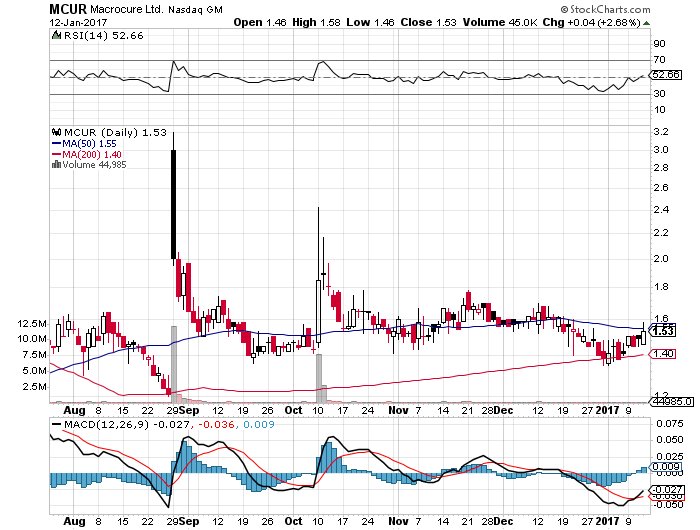This screenshot has width=700, height=530.
Task: Click the 2.4 price axis label
Action: click(661, 209)
